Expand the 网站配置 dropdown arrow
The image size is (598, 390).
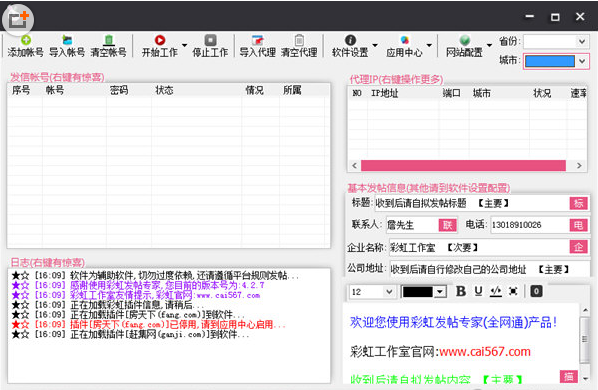point(489,45)
